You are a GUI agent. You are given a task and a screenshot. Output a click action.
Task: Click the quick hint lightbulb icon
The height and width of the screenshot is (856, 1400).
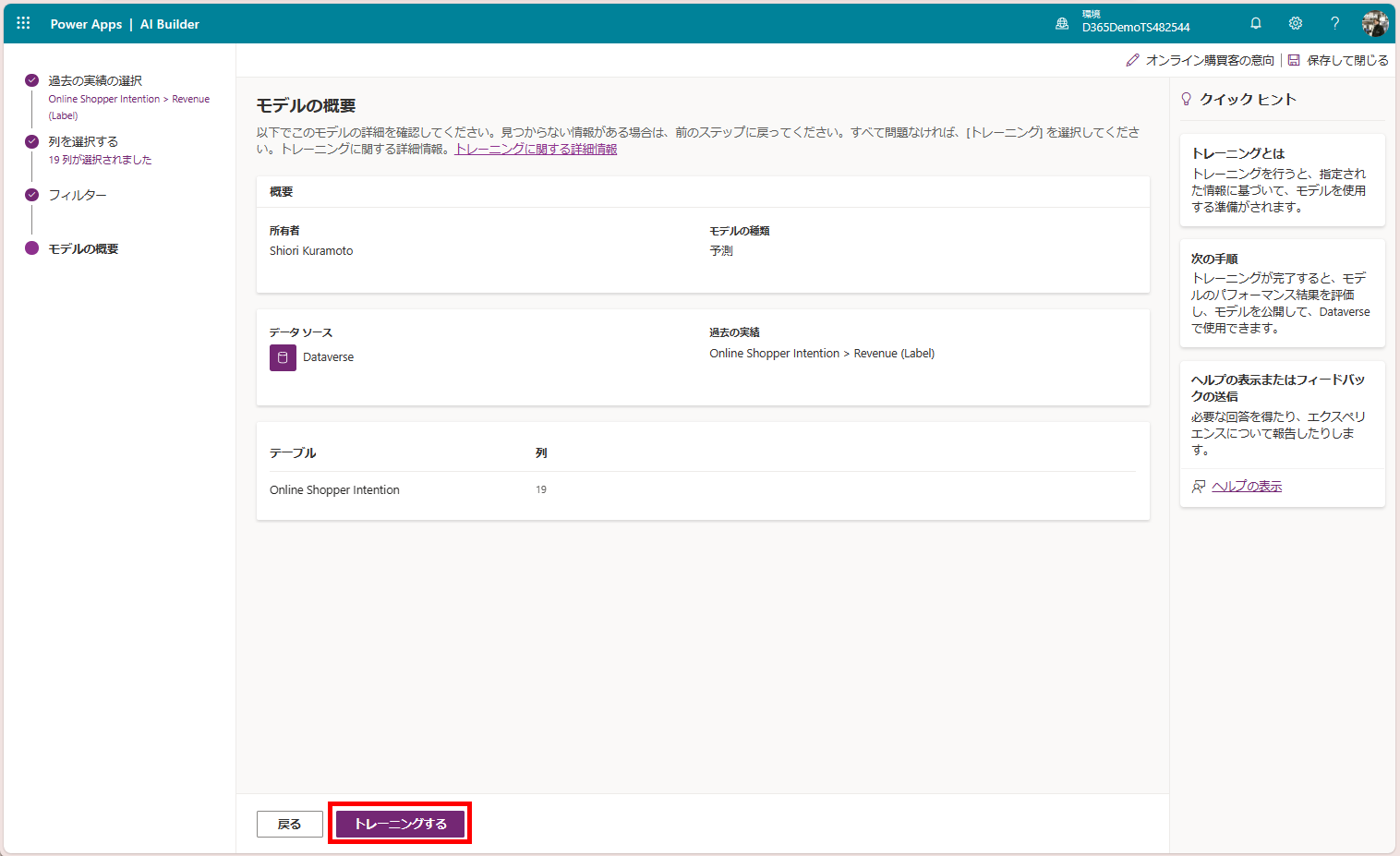[x=1187, y=99]
